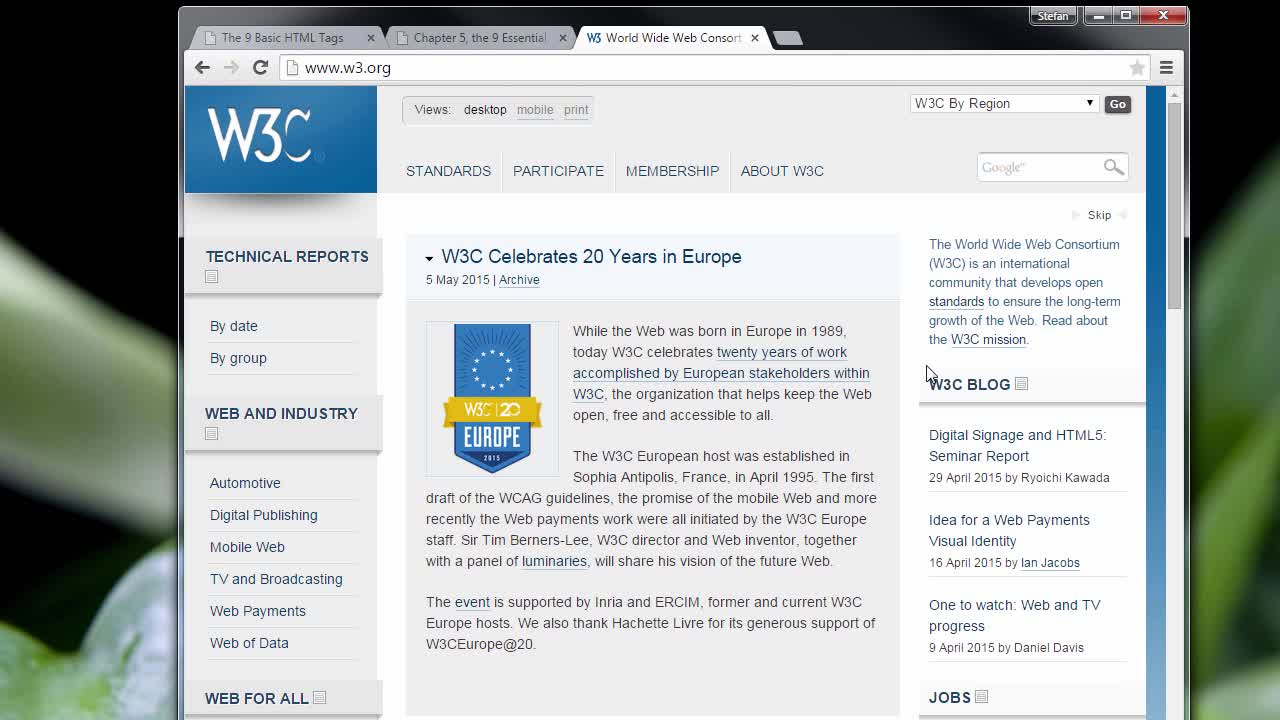
Task: Follow the luminaries link
Action: tap(554, 561)
